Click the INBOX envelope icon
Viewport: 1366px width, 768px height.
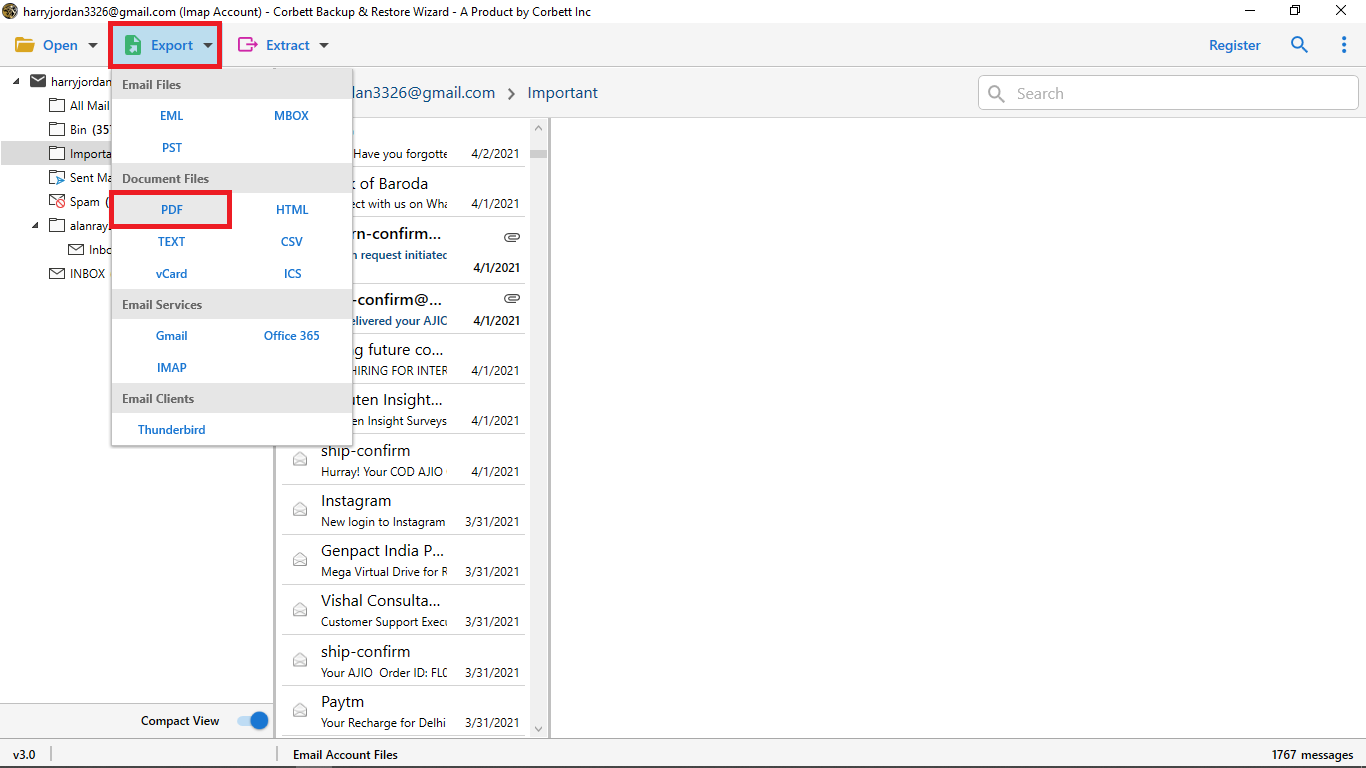tap(57, 273)
